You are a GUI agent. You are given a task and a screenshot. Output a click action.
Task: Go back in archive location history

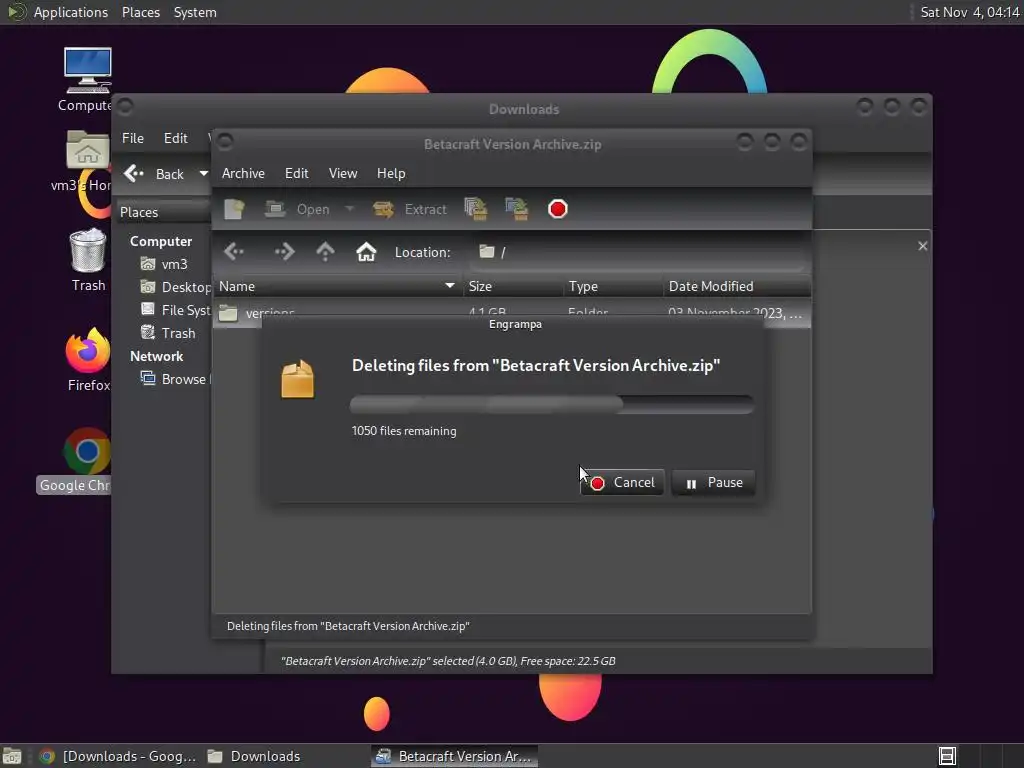point(234,251)
